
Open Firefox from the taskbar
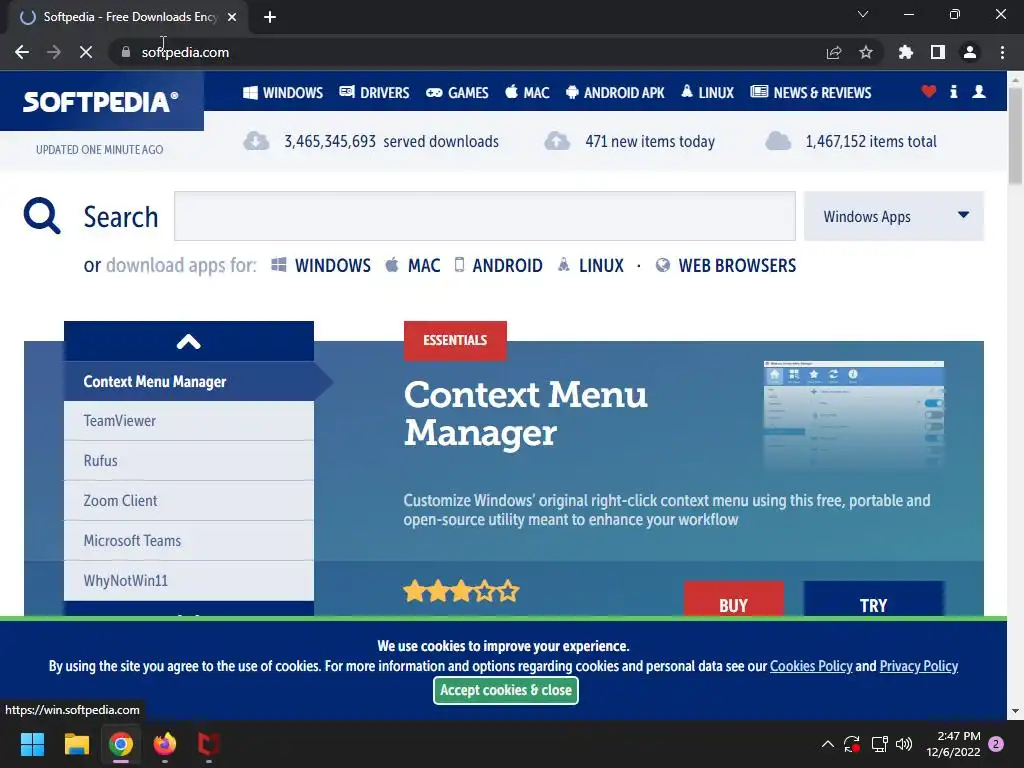point(165,744)
